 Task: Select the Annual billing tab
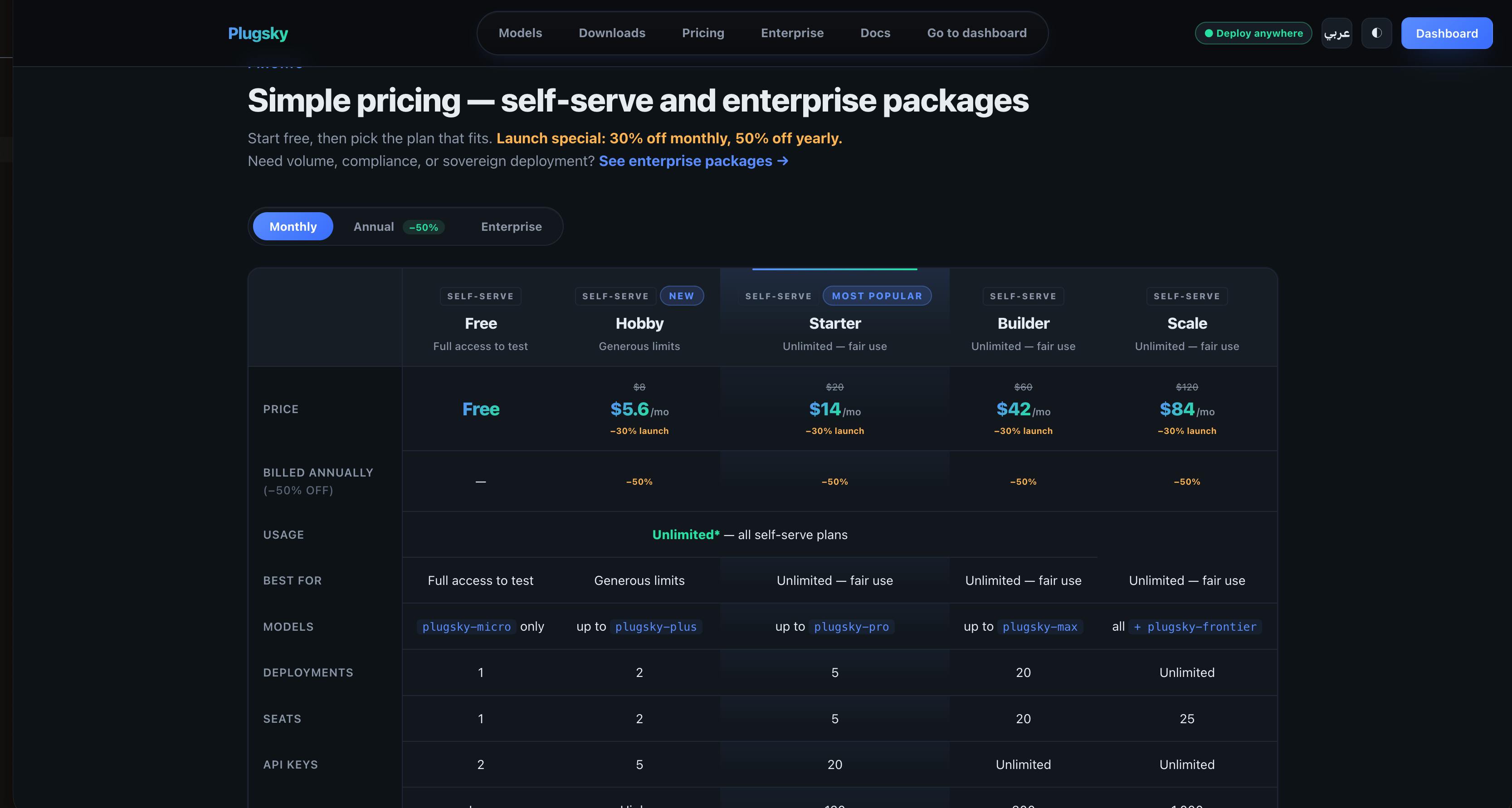point(399,227)
